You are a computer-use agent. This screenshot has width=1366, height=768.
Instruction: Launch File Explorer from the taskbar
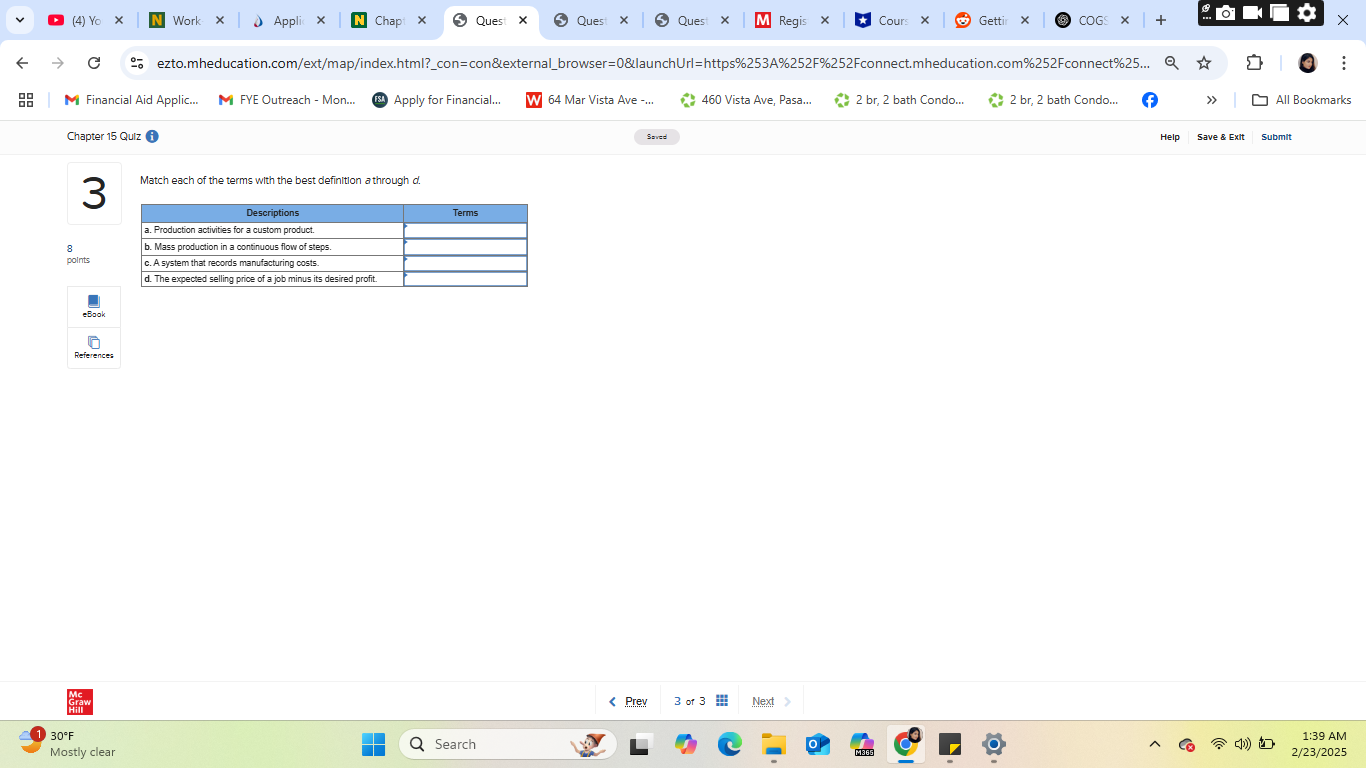[x=774, y=744]
